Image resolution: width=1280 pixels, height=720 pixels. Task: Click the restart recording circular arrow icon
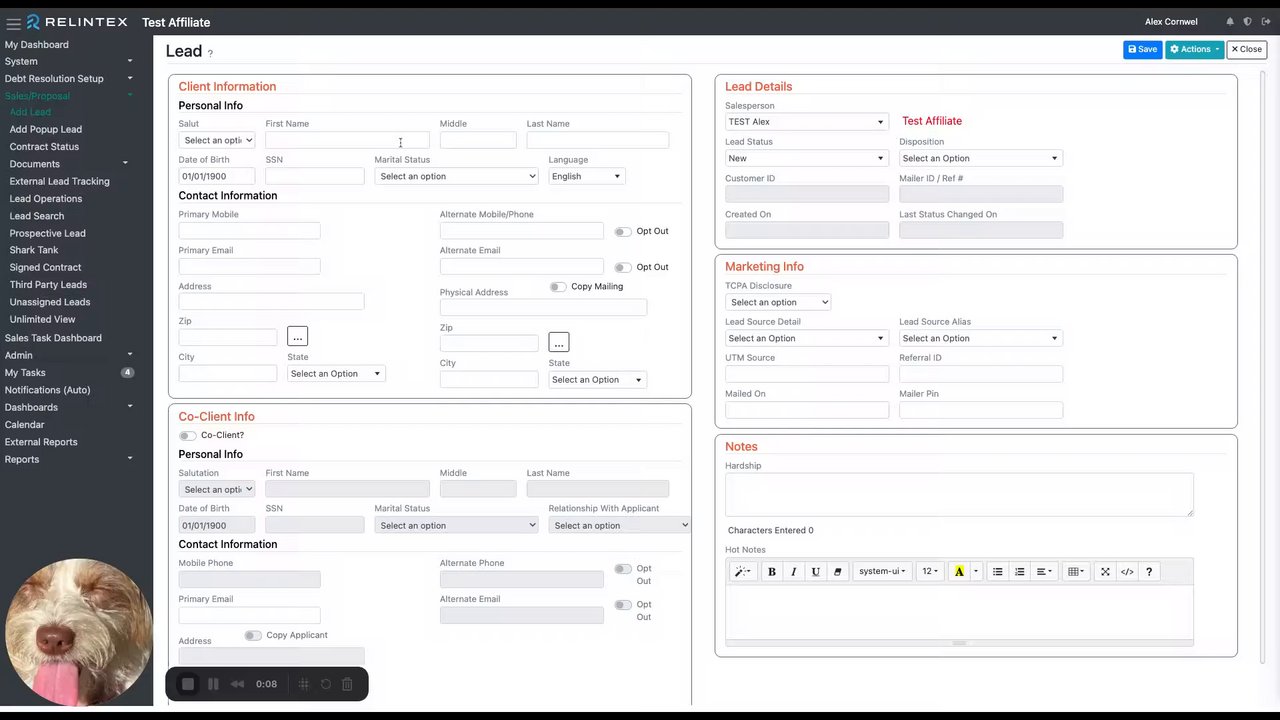pos(325,684)
